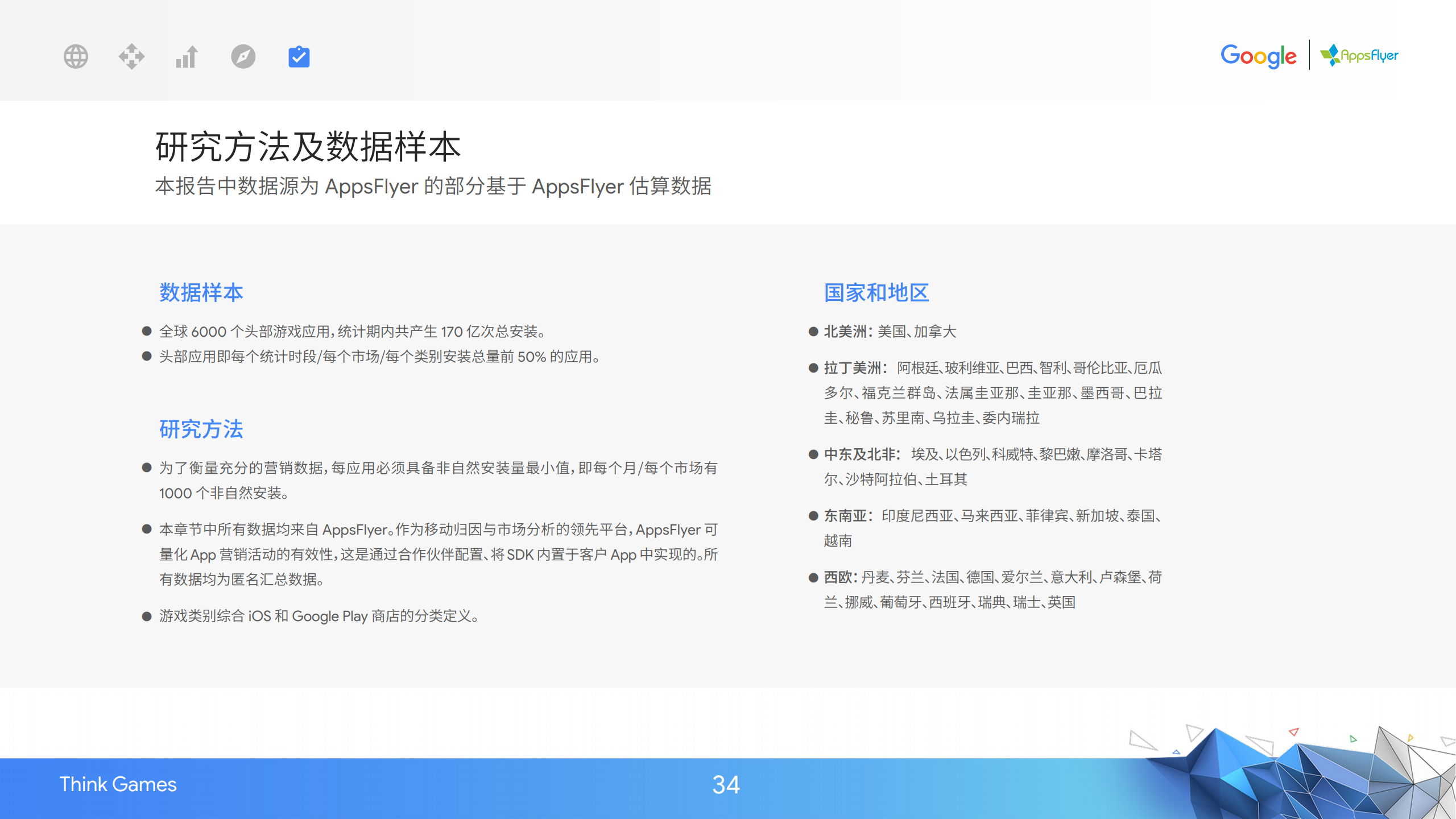Screen dimensions: 1456x819
Task: Click the blue clipboard checkmark icon
Action: [299, 56]
